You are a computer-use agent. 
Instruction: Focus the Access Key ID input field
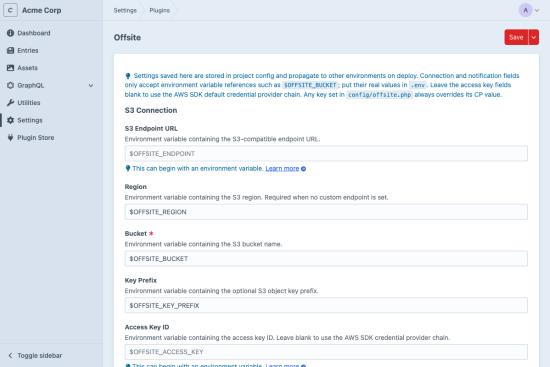326,352
